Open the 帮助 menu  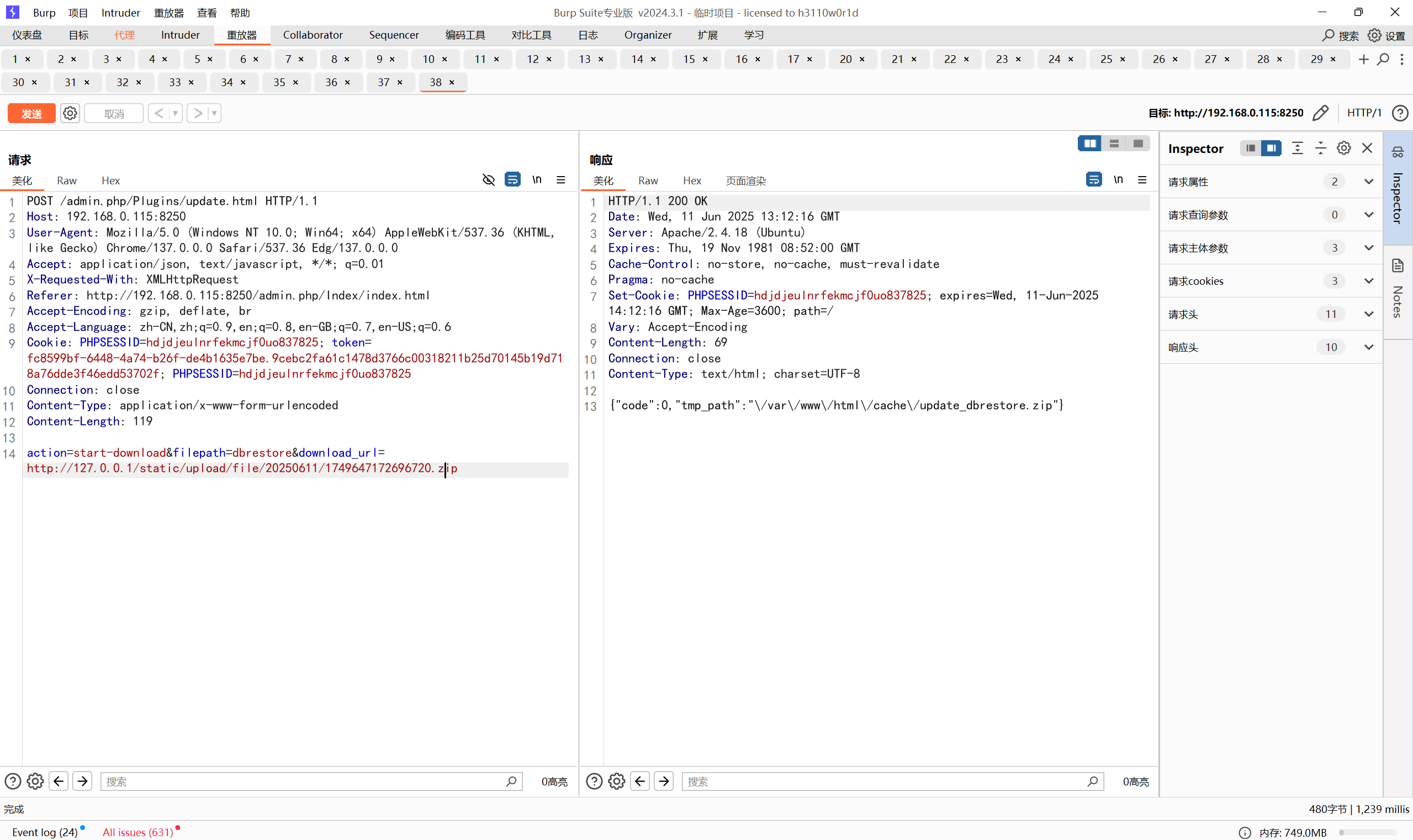pos(240,13)
